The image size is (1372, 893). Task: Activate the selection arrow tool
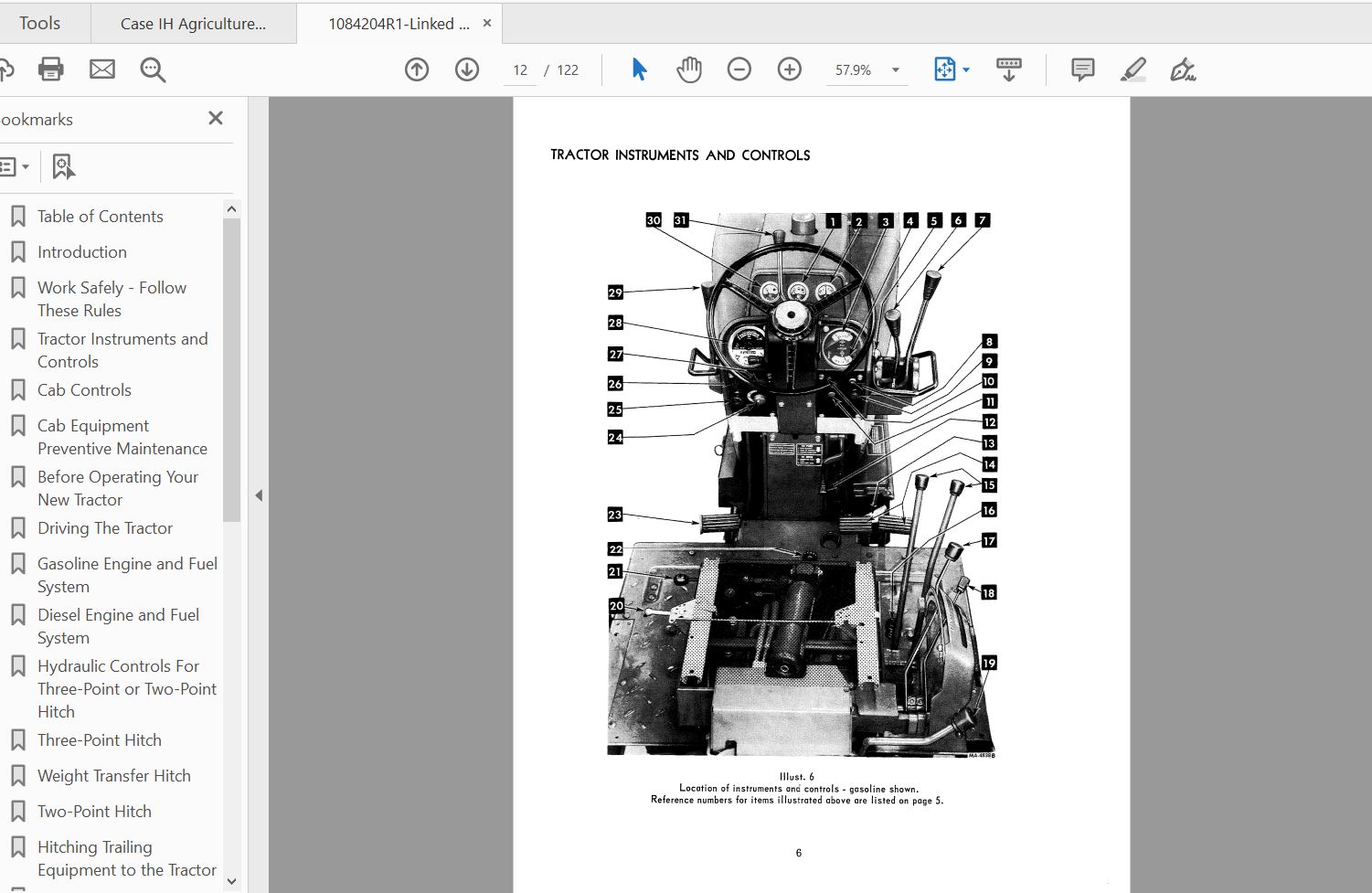[639, 69]
